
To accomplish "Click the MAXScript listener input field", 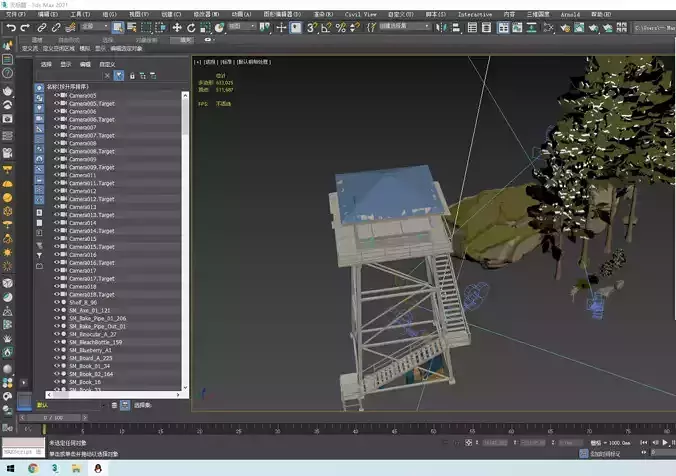I will coord(23,451).
